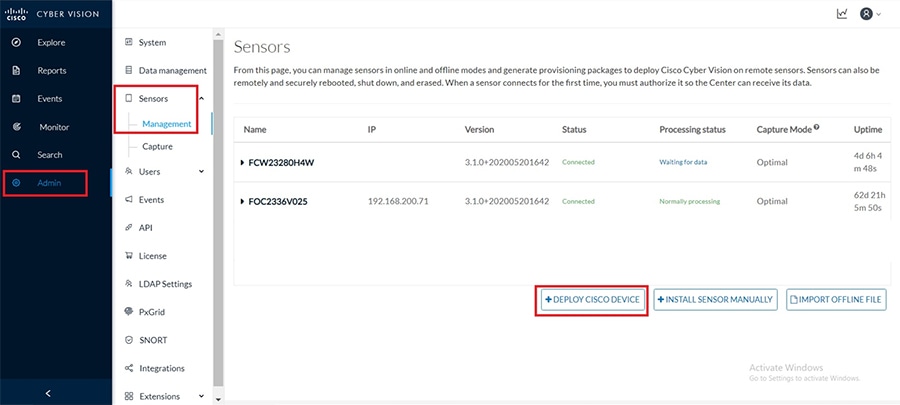Screen dimensions: 900x405
Task: Open the Reports section
Action: pos(52,71)
